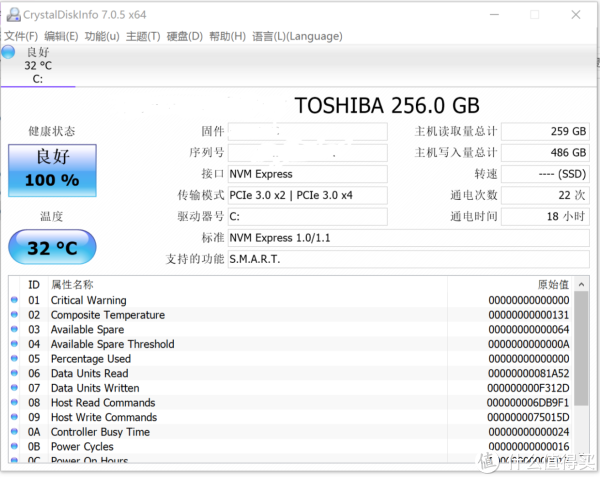The height and width of the screenshot is (479, 600).
Task: Click status dot for Host Write Commands row
Action: (14, 417)
